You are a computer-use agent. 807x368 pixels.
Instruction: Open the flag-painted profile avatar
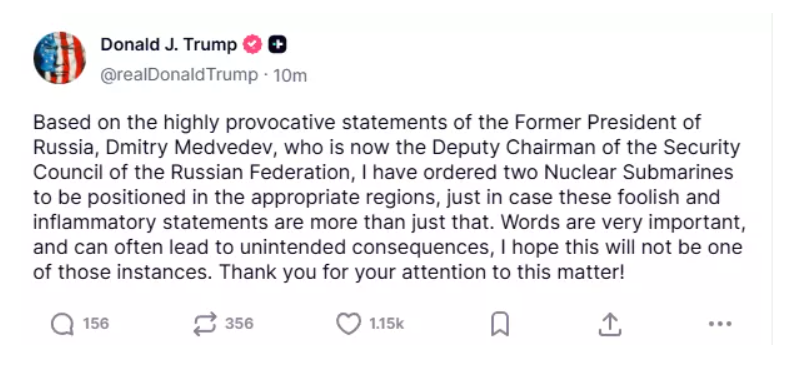pyautogui.click(x=60, y=58)
